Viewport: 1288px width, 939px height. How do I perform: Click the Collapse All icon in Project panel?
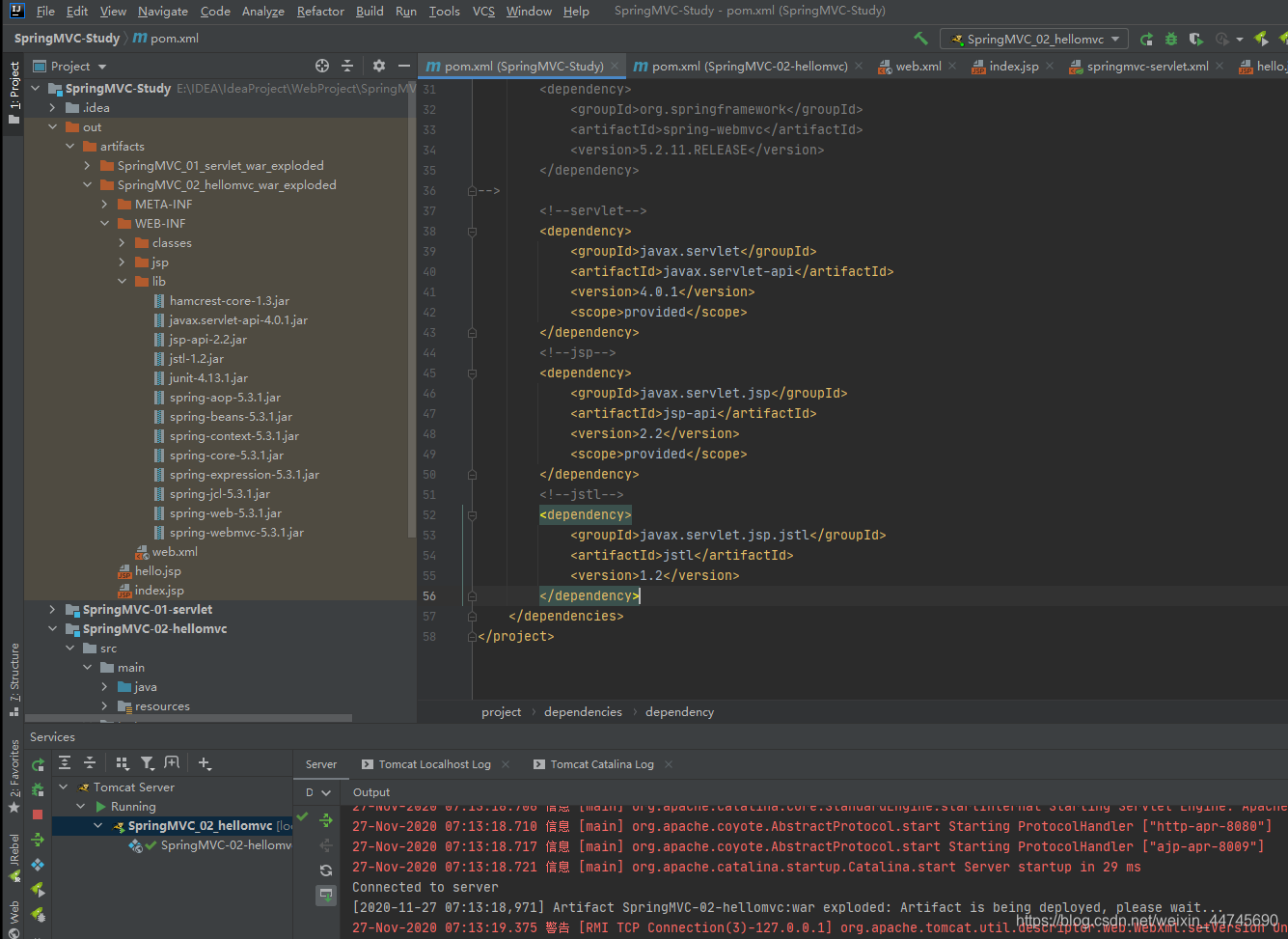pos(347,66)
